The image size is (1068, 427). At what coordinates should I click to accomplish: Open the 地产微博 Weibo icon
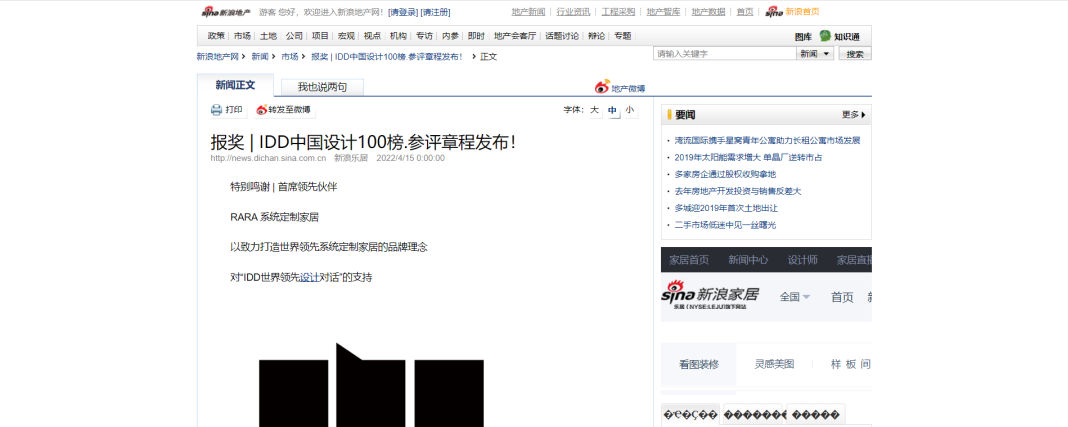pyautogui.click(x=602, y=86)
